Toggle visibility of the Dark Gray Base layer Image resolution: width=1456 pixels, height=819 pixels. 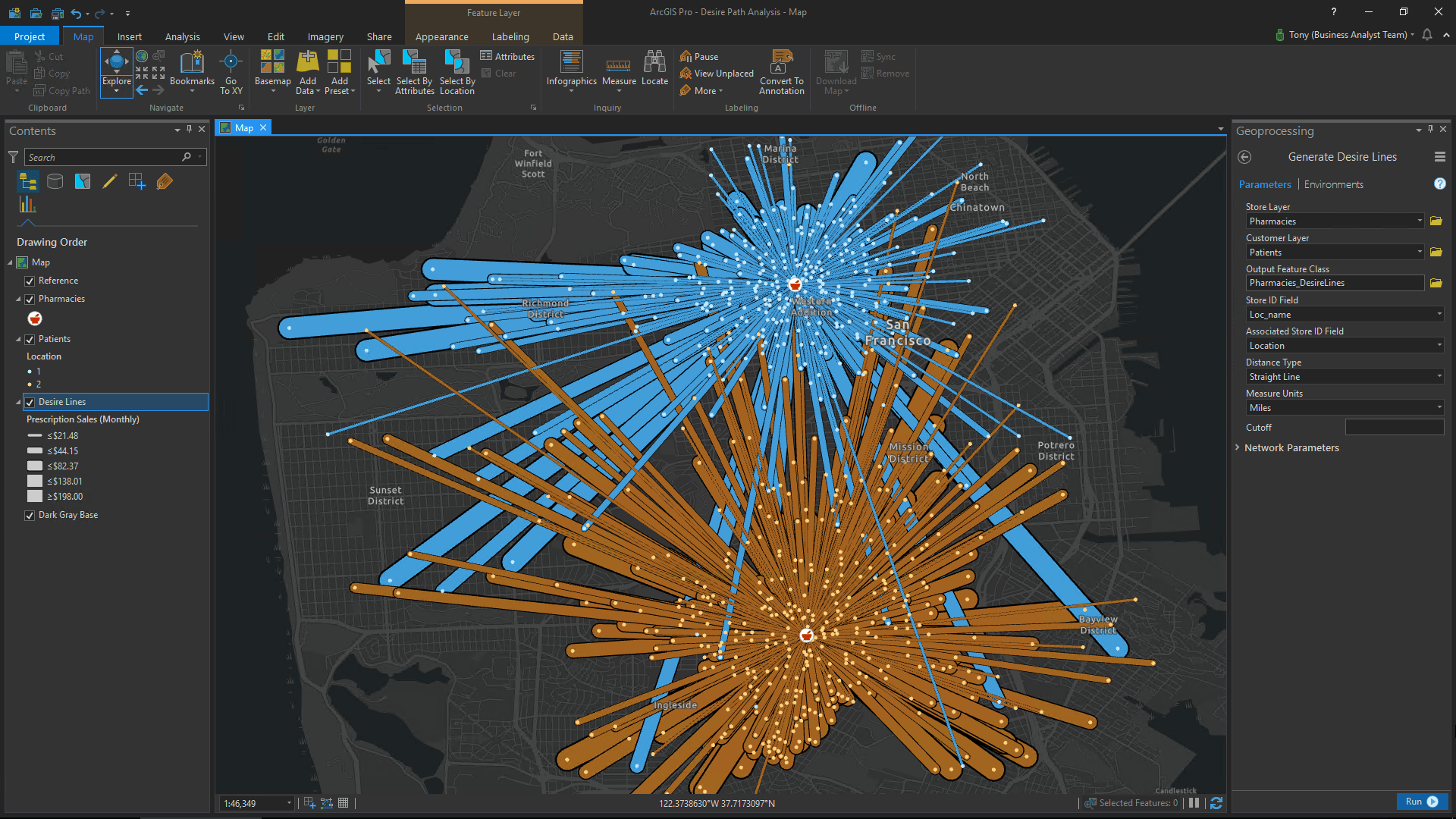tap(30, 515)
